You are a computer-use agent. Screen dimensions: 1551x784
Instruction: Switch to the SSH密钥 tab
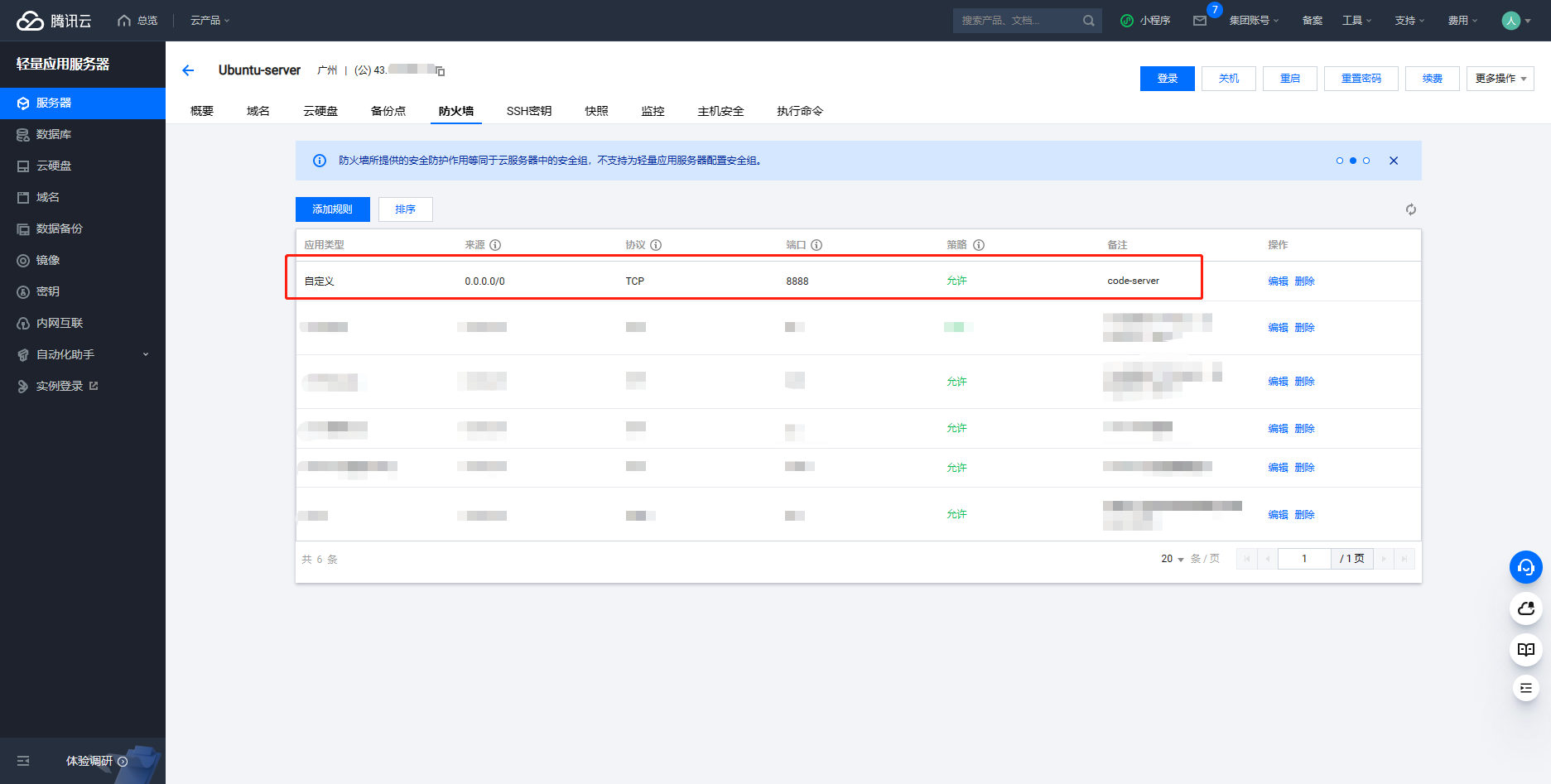[x=529, y=111]
